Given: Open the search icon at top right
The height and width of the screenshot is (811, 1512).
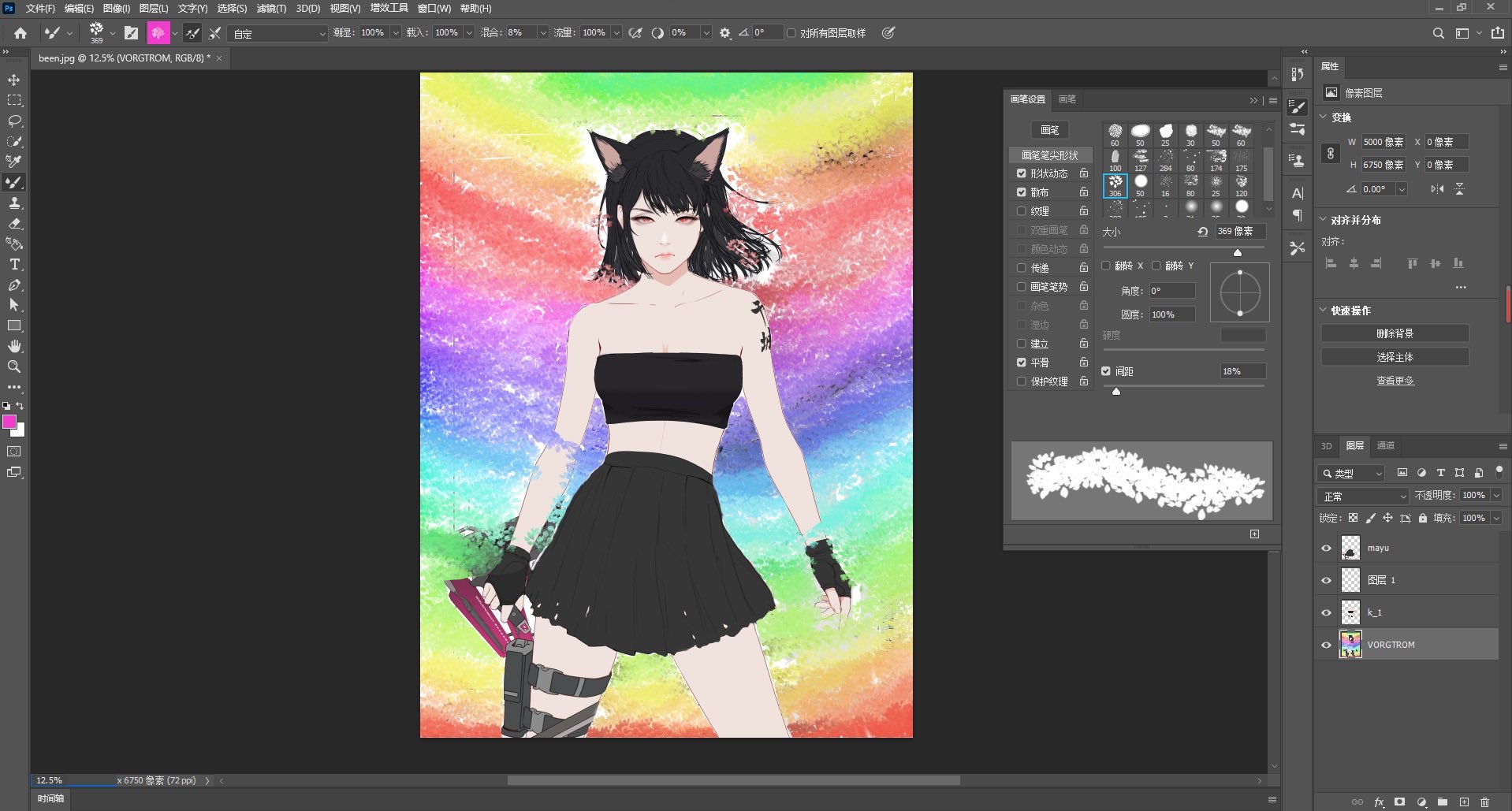Looking at the screenshot, I should (x=1438, y=33).
